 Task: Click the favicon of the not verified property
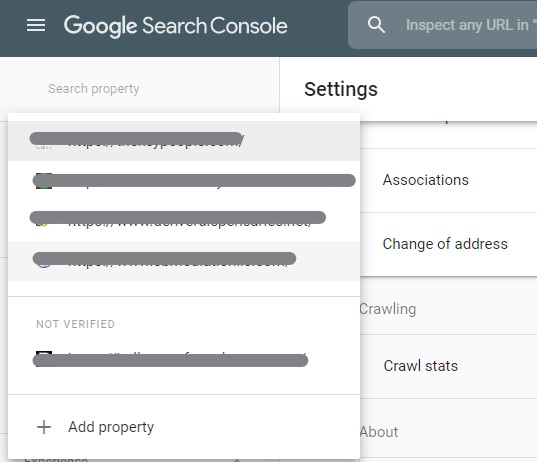(44, 358)
